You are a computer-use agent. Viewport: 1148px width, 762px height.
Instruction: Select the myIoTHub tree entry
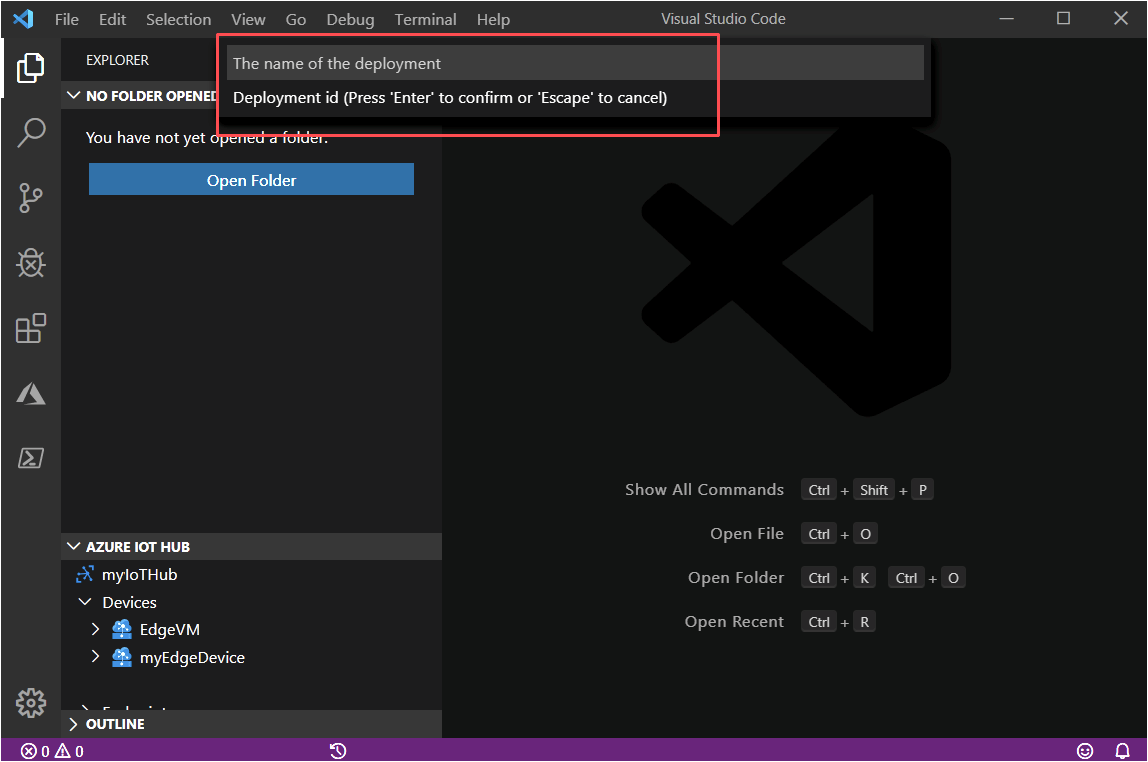coord(139,575)
